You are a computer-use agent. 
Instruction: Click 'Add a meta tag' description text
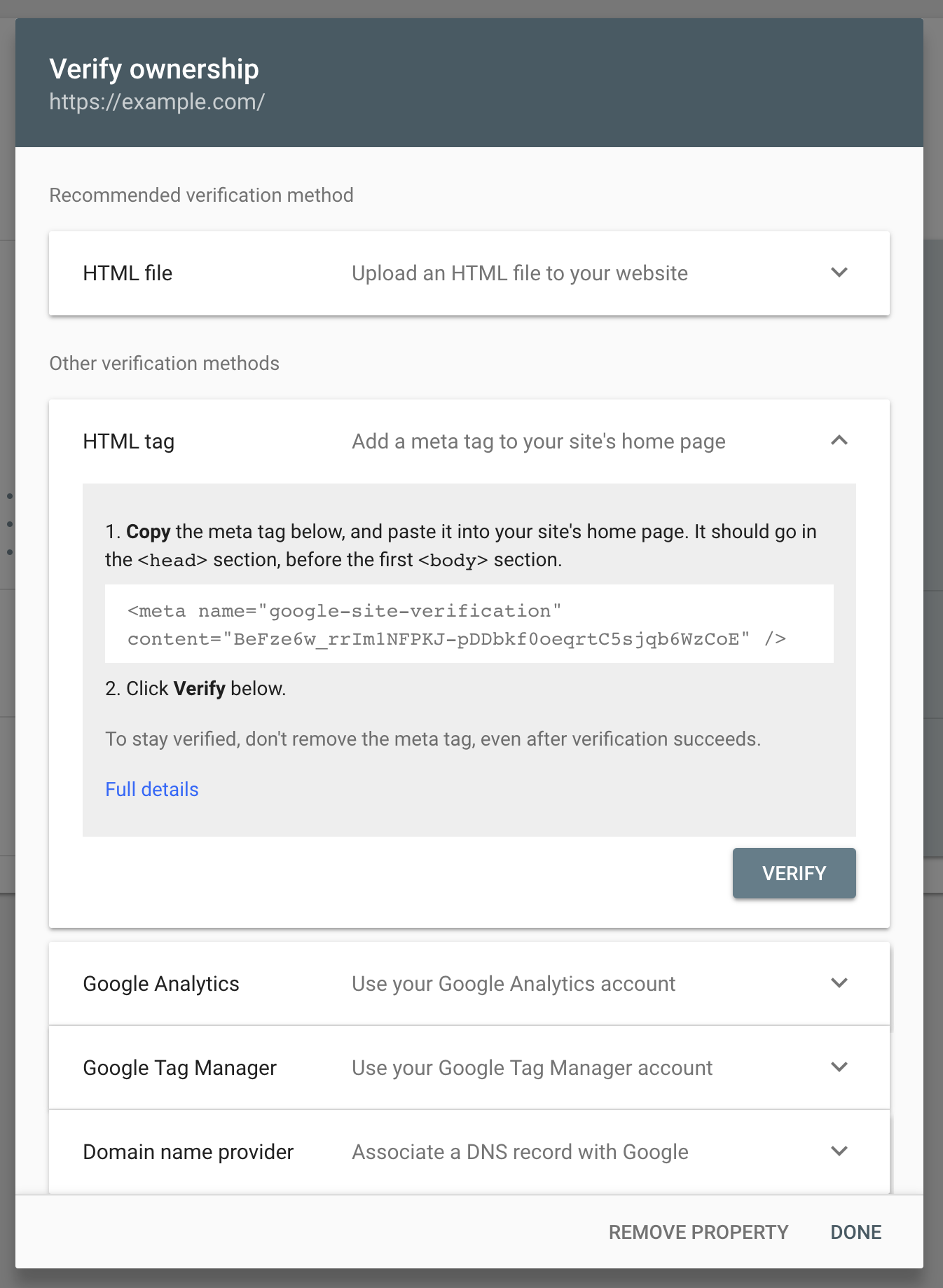[539, 441]
